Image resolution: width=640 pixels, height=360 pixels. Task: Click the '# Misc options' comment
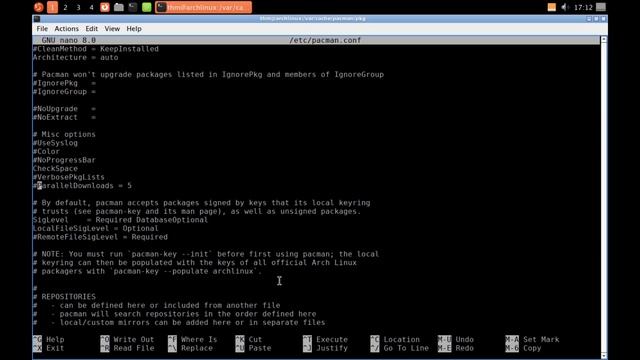click(64, 134)
